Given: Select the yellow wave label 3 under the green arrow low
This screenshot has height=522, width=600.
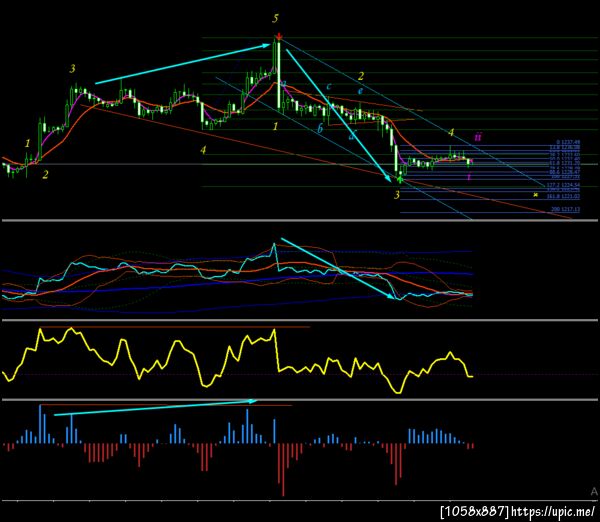Looking at the screenshot, I should click(x=397, y=195).
